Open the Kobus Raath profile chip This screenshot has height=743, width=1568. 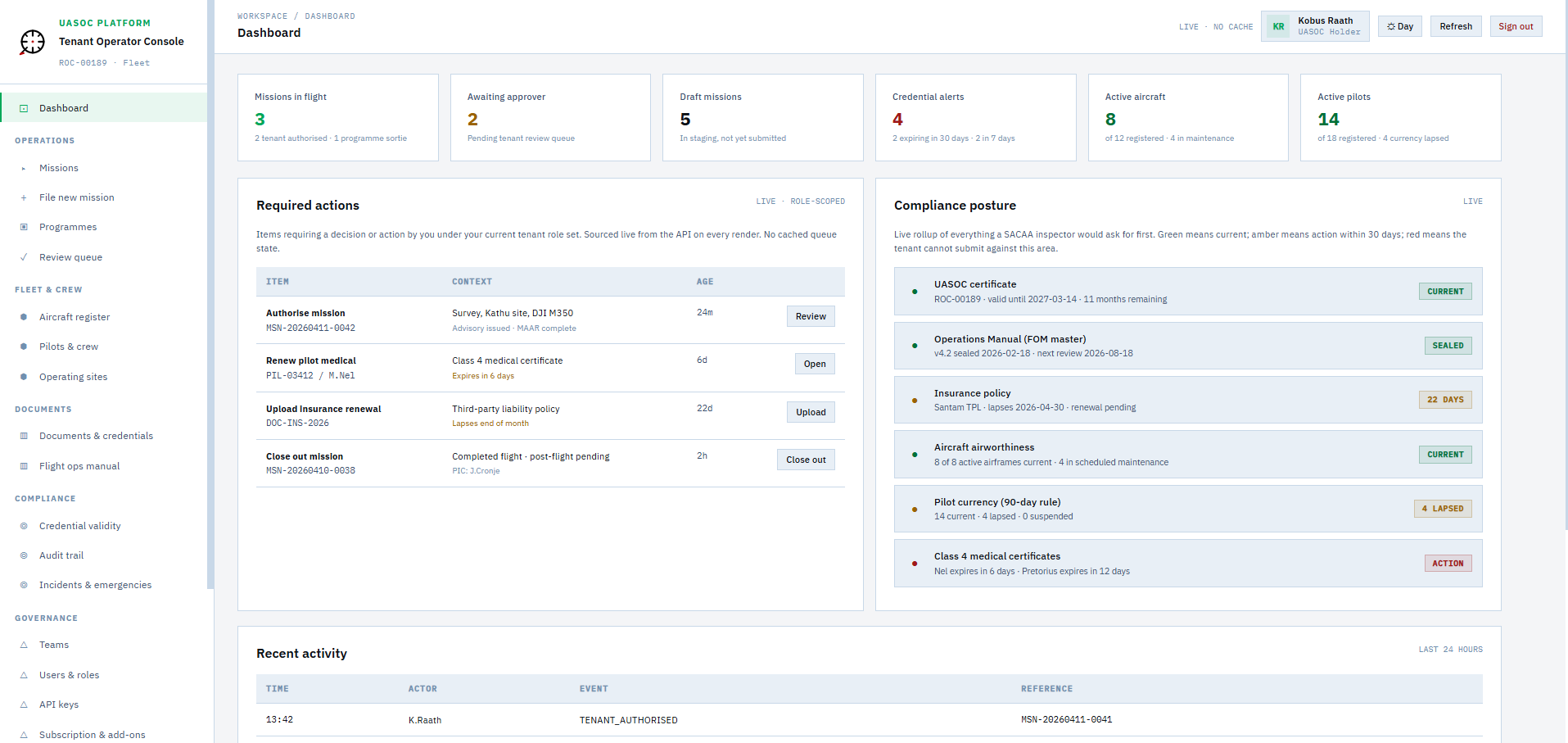click(1314, 25)
